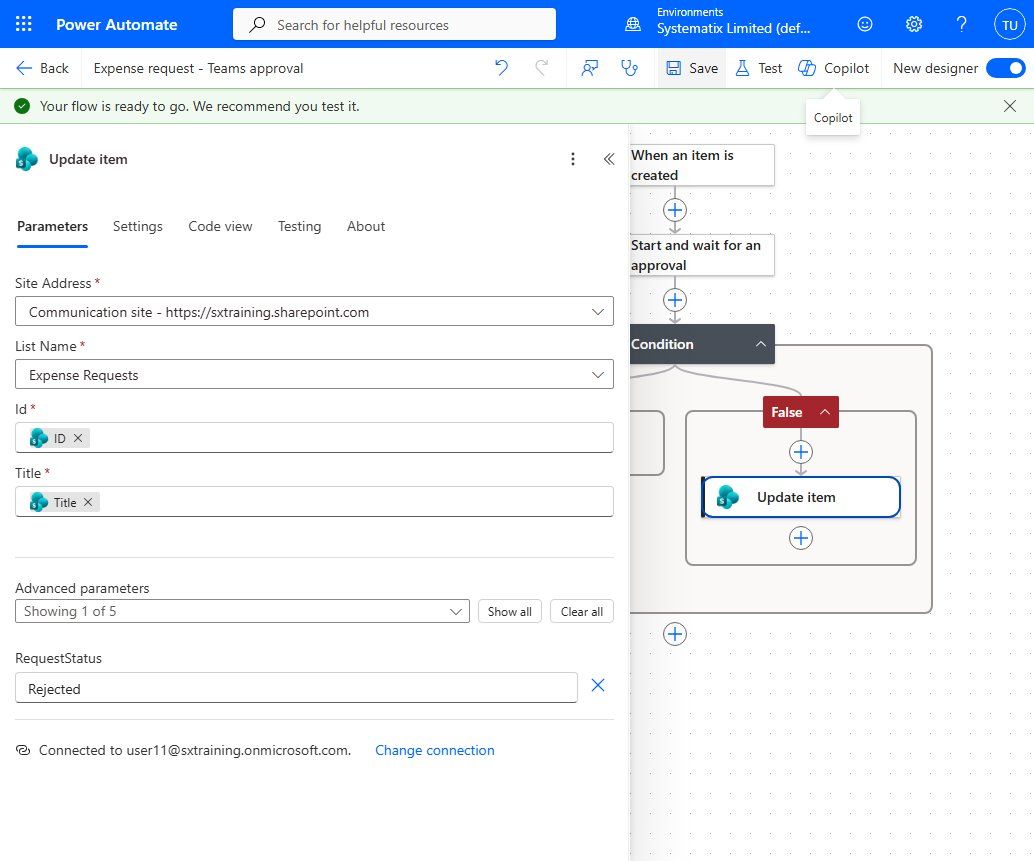Click the Undo arrow icon
Viewport: 1034px width, 861px height.
(501, 68)
